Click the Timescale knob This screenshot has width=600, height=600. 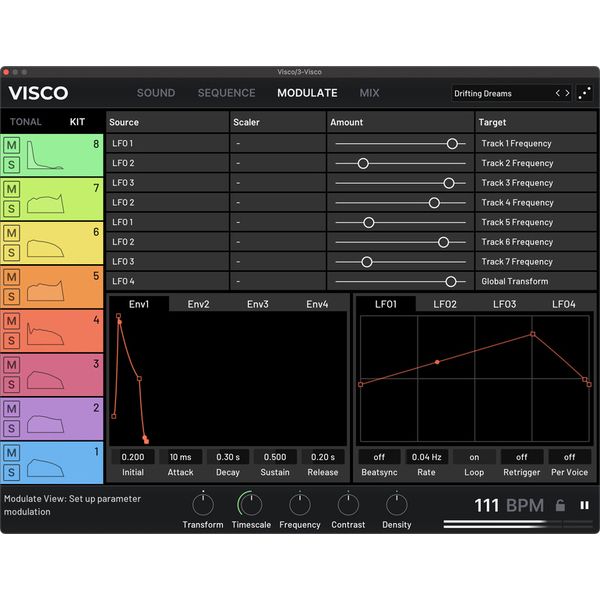tap(250, 504)
